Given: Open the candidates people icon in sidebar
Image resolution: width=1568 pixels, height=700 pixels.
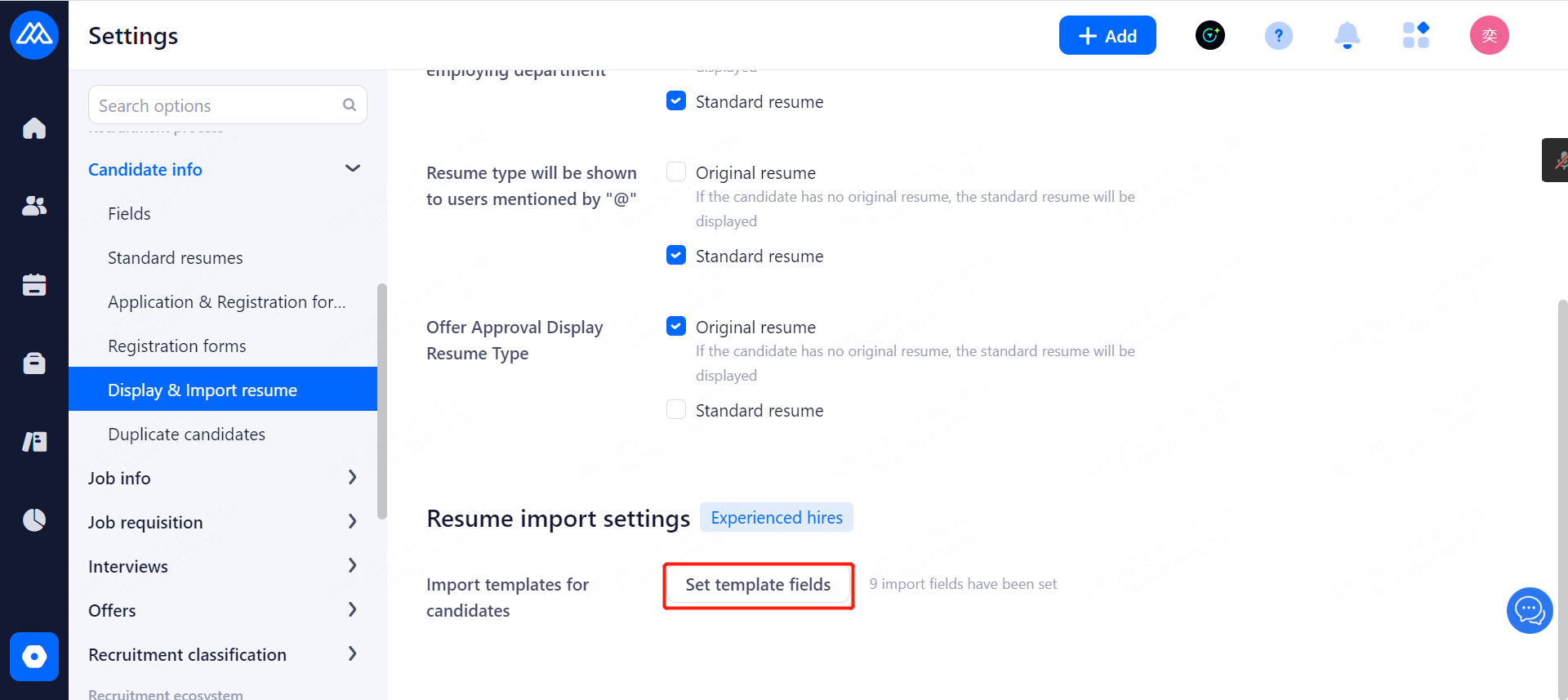Looking at the screenshot, I should (x=34, y=206).
